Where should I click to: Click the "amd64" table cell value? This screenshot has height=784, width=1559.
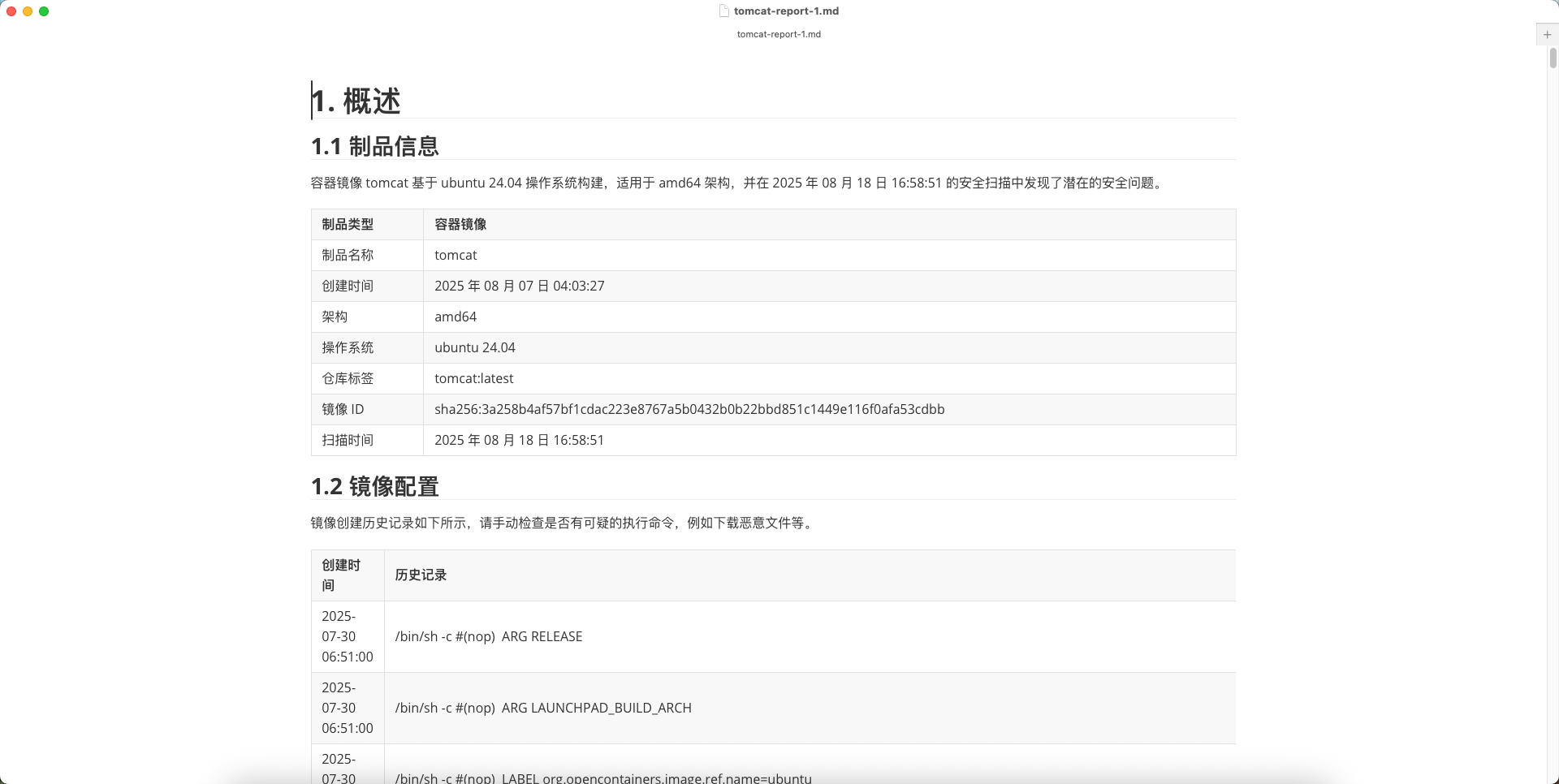[456, 317]
